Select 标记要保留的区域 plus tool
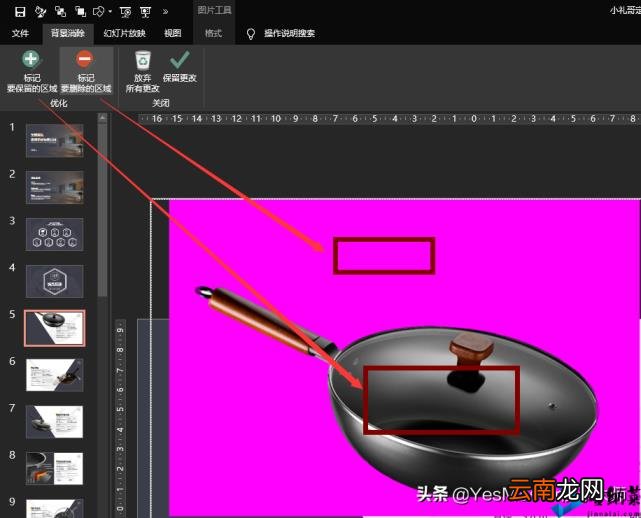 coord(31,71)
